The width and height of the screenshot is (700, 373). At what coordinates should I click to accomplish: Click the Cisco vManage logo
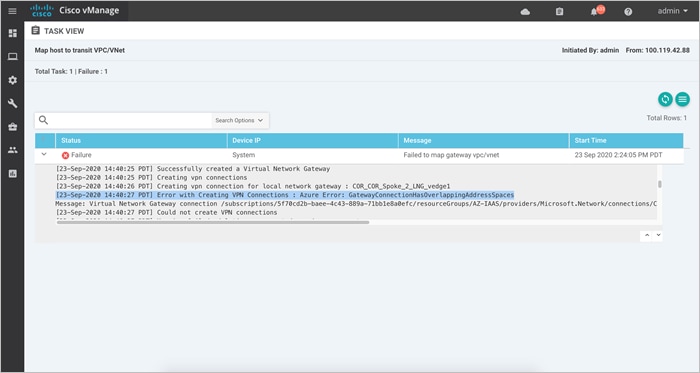[75, 11]
